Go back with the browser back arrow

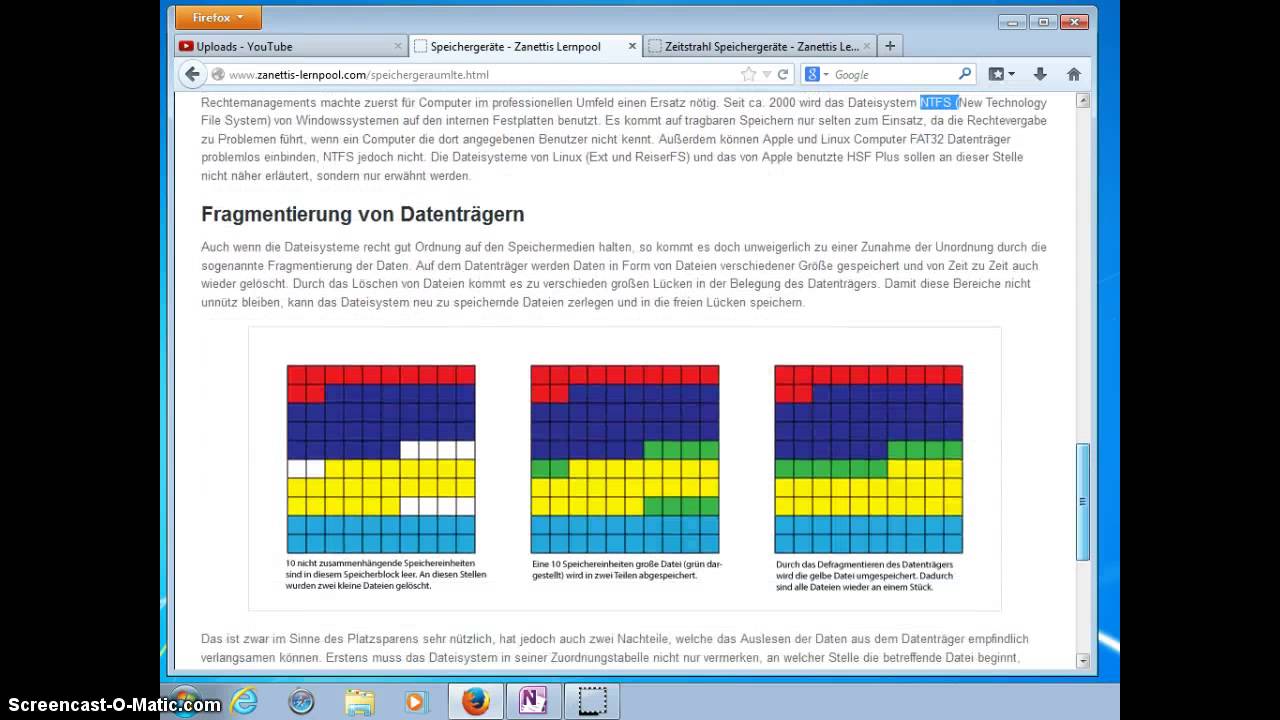(x=192, y=74)
